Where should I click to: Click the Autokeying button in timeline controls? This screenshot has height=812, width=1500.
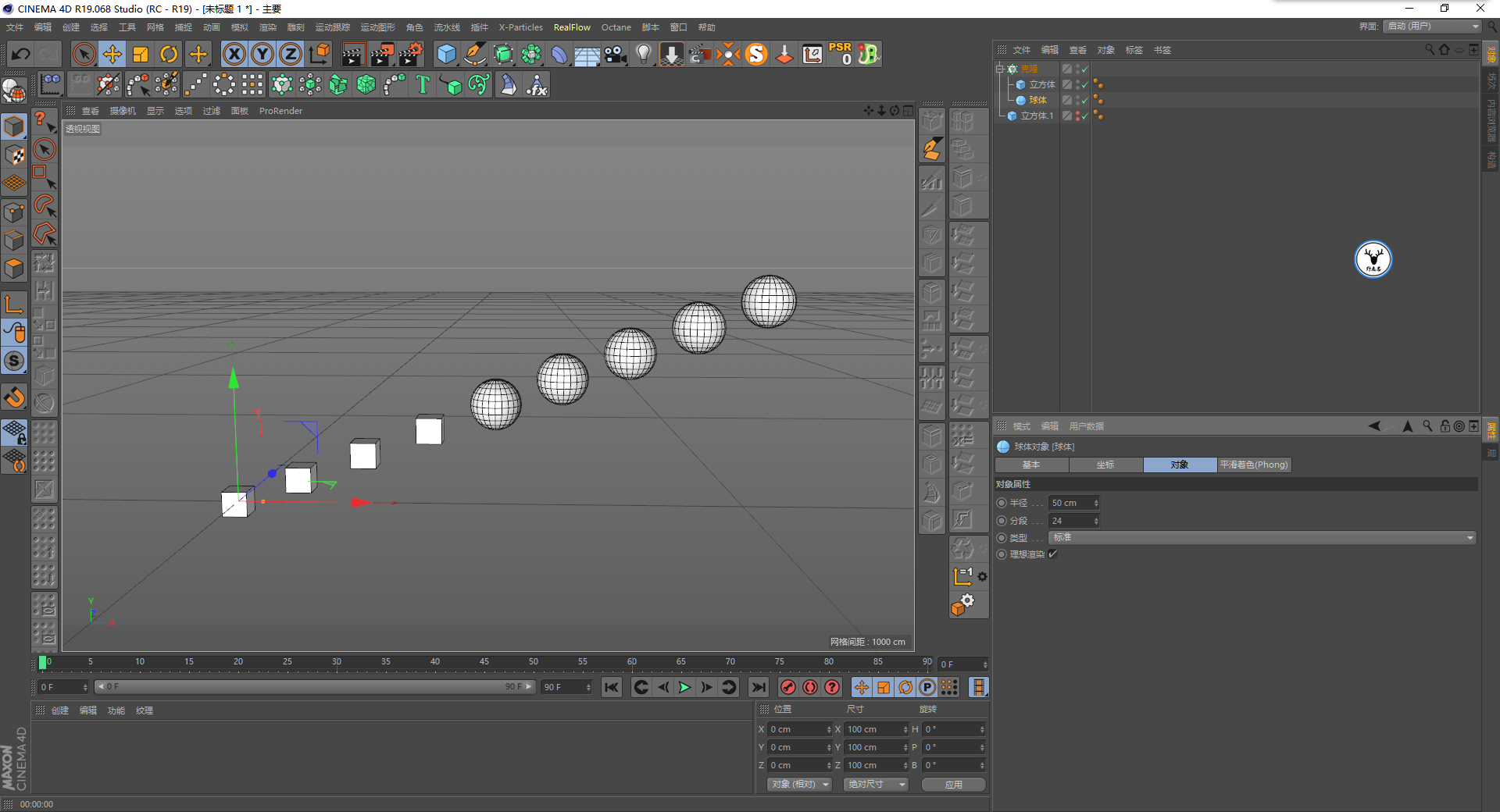tap(810, 687)
